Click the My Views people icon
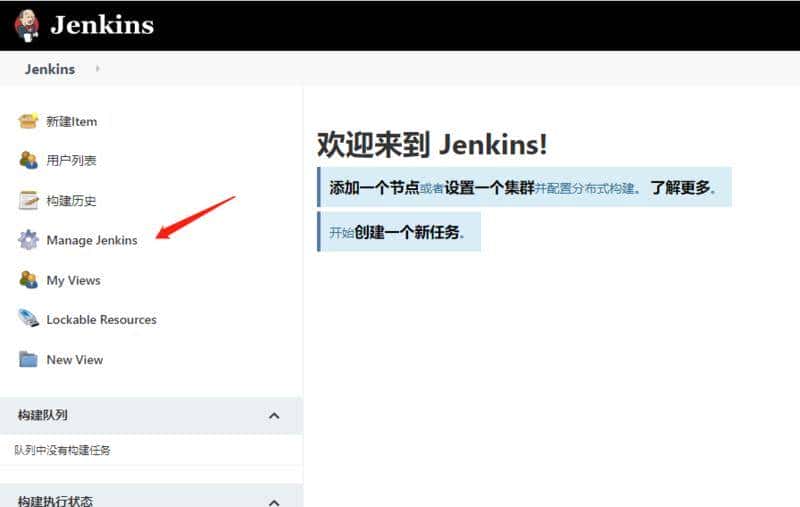Image resolution: width=800 pixels, height=507 pixels. point(28,280)
